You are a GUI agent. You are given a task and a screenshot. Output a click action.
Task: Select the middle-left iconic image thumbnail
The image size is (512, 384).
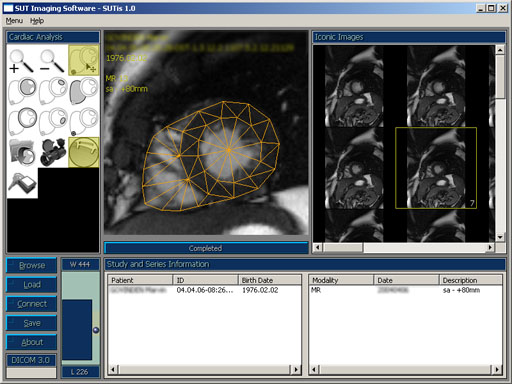pos(354,168)
